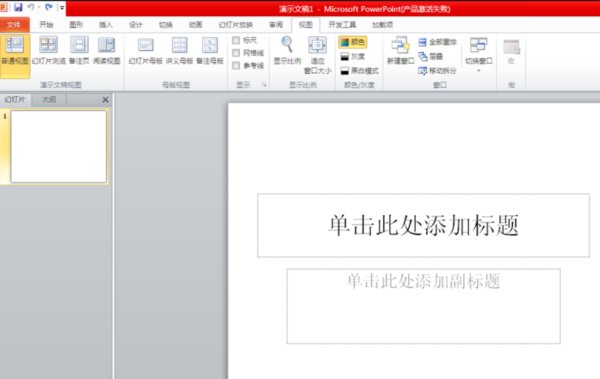Switch to the Add-ins (加载项) tab

coord(382,25)
